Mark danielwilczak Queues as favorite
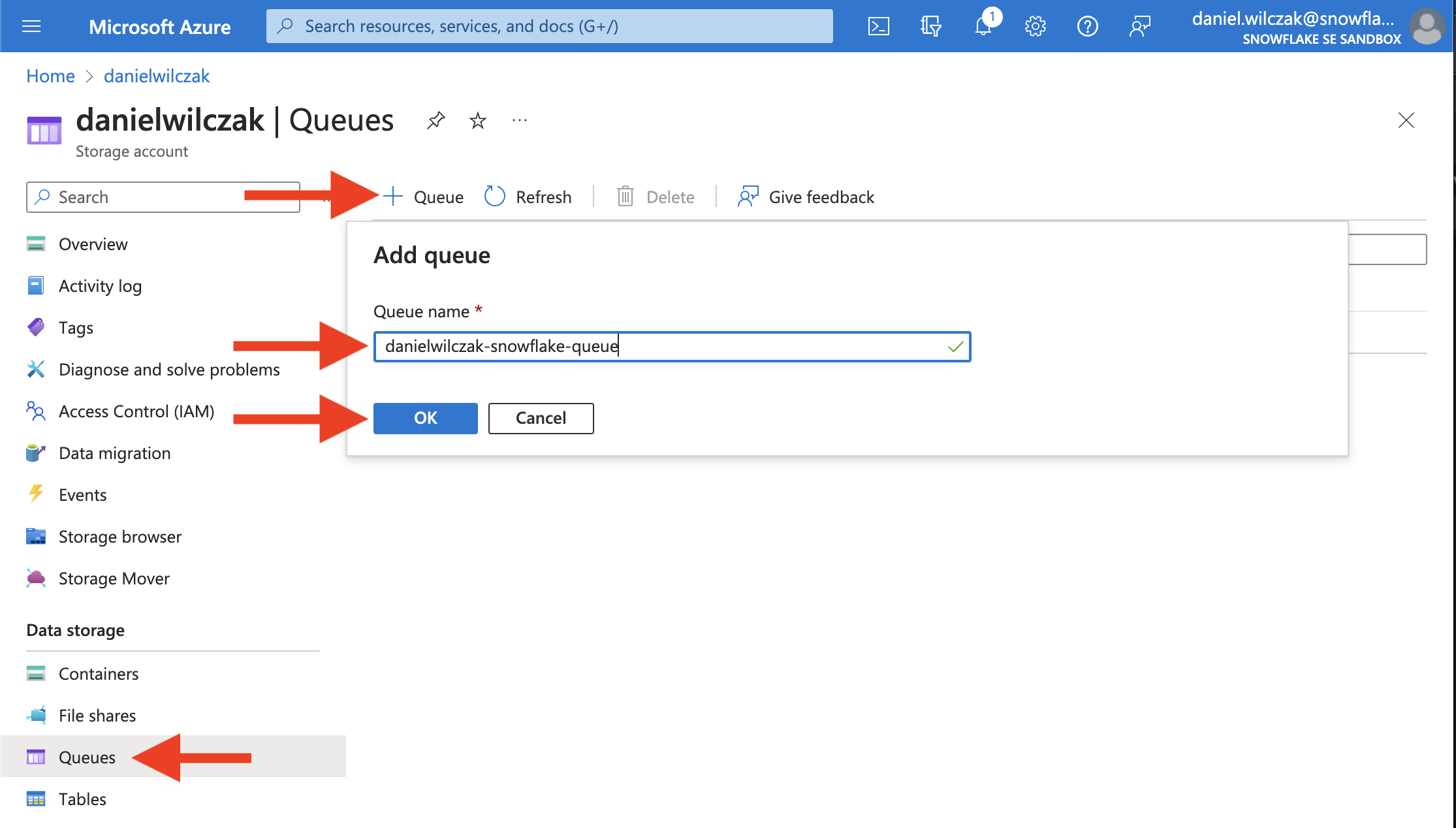Image resolution: width=1456 pixels, height=828 pixels. click(478, 120)
